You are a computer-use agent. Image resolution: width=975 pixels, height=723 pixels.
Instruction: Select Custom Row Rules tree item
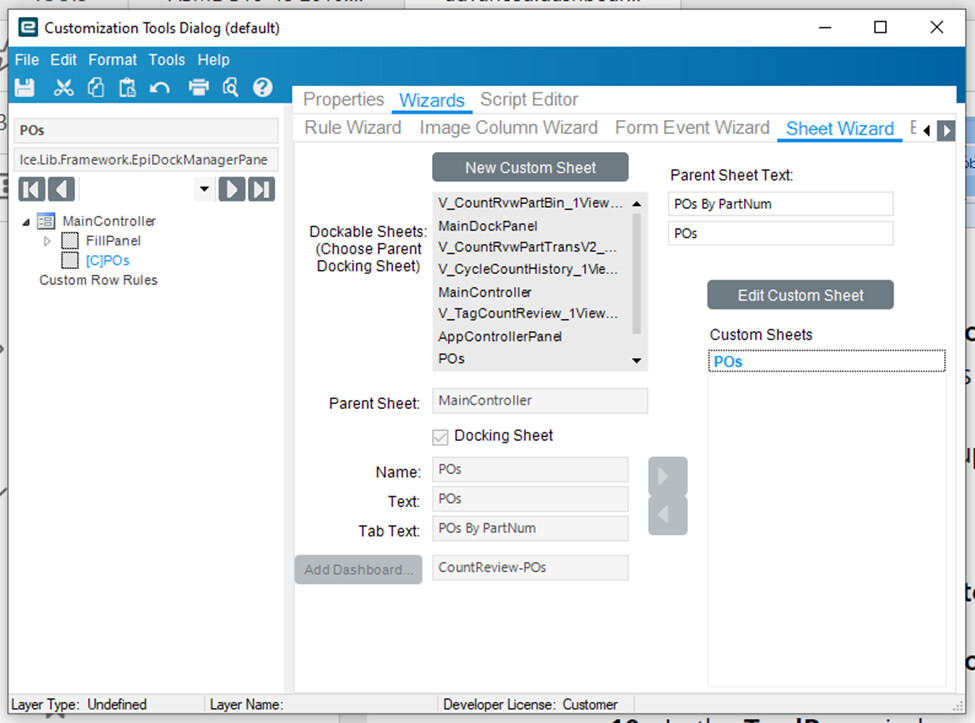(x=98, y=280)
